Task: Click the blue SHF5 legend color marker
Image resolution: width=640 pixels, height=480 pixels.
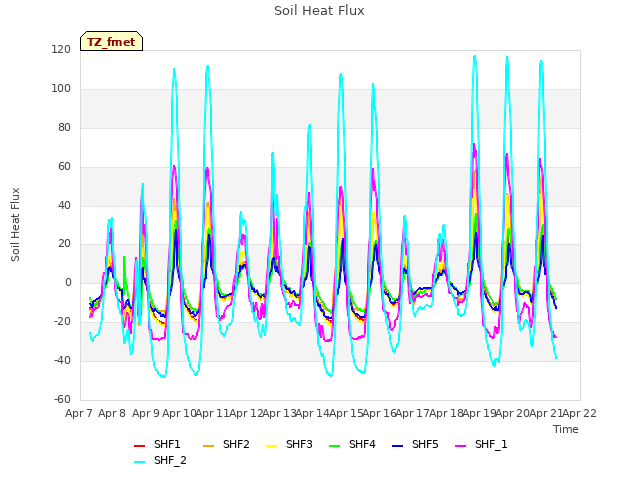Action: pyautogui.click(x=398, y=446)
